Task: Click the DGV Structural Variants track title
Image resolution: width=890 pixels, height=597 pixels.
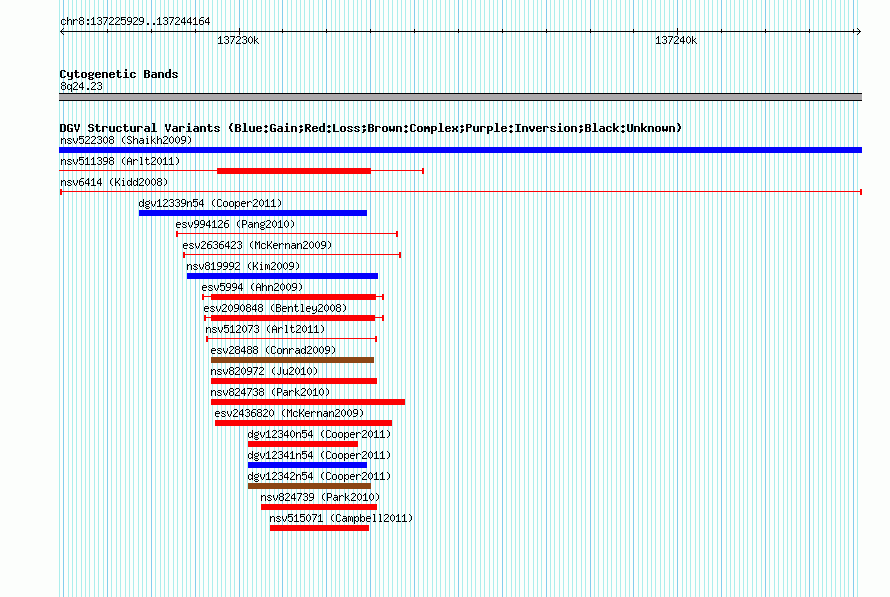Action: (371, 128)
